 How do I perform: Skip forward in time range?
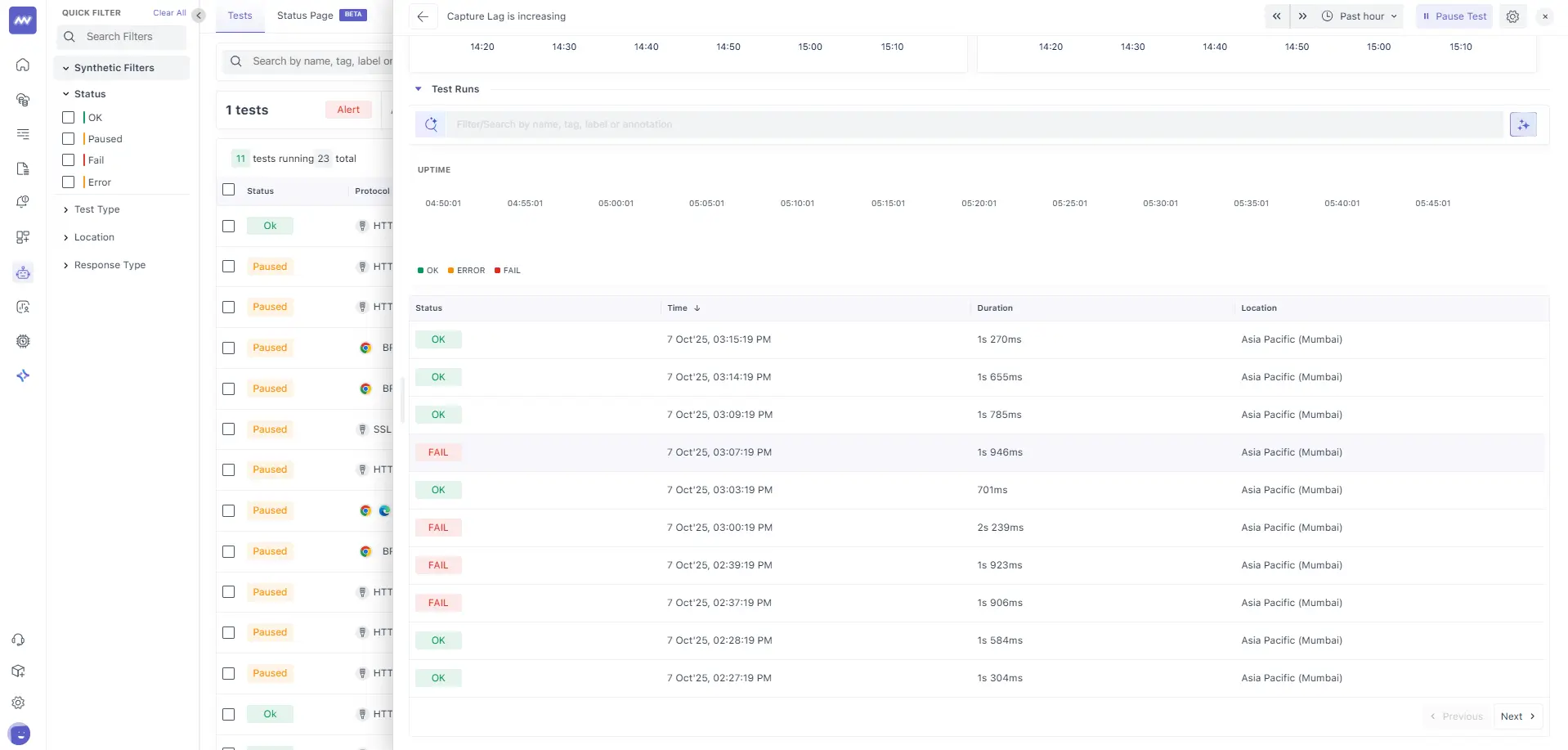tap(1302, 16)
